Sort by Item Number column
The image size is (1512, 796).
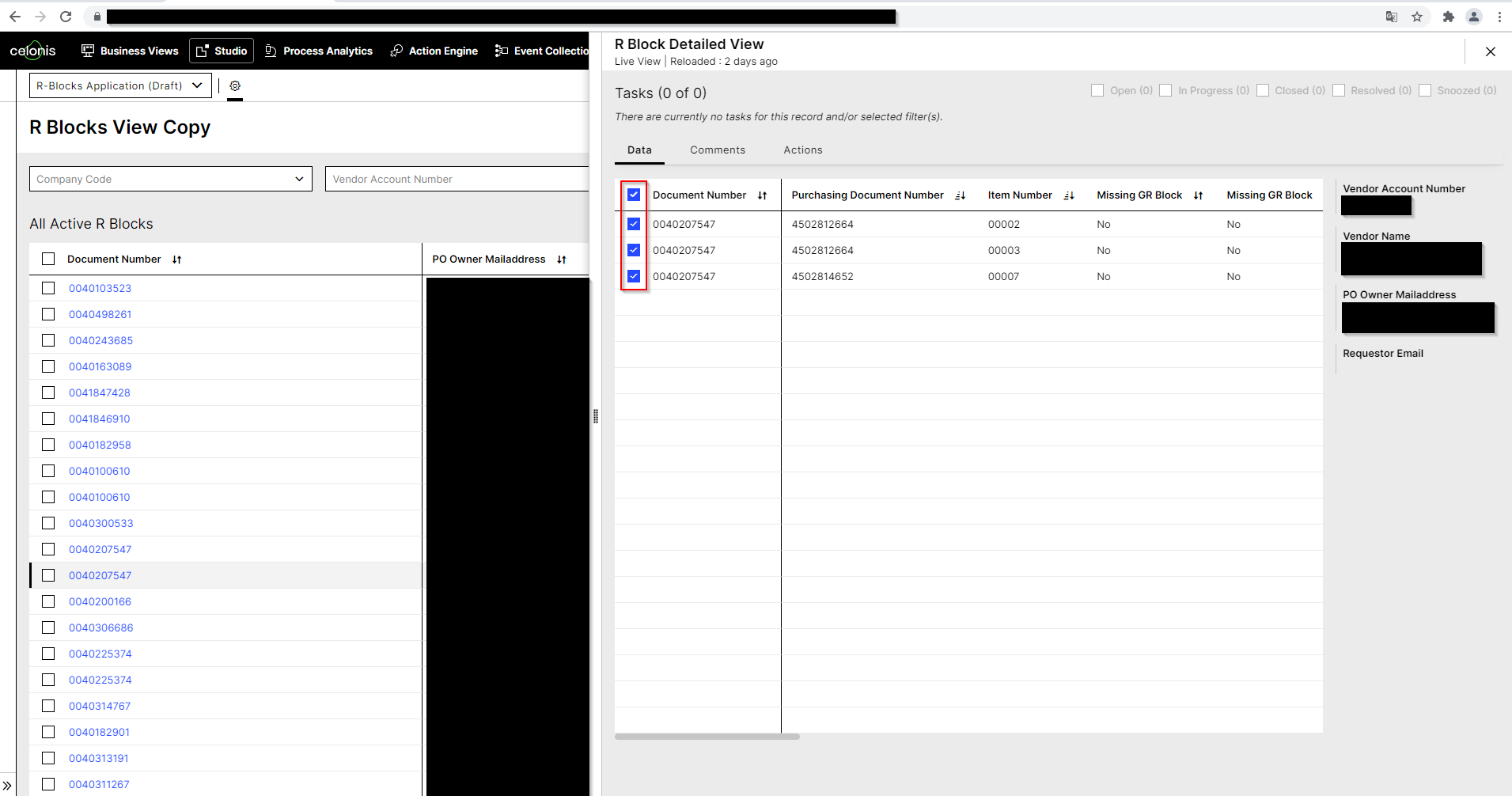(1069, 195)
